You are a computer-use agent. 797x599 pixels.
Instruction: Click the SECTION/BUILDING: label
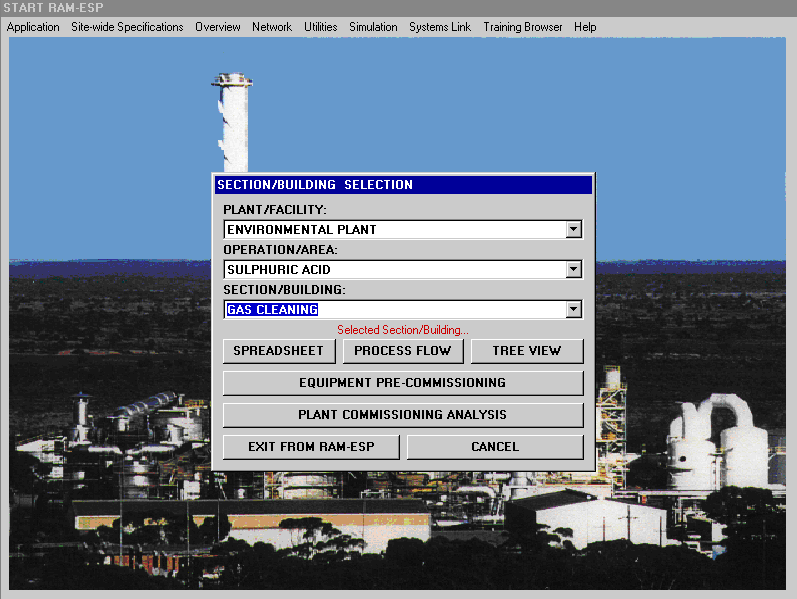(x=285, y=290)
